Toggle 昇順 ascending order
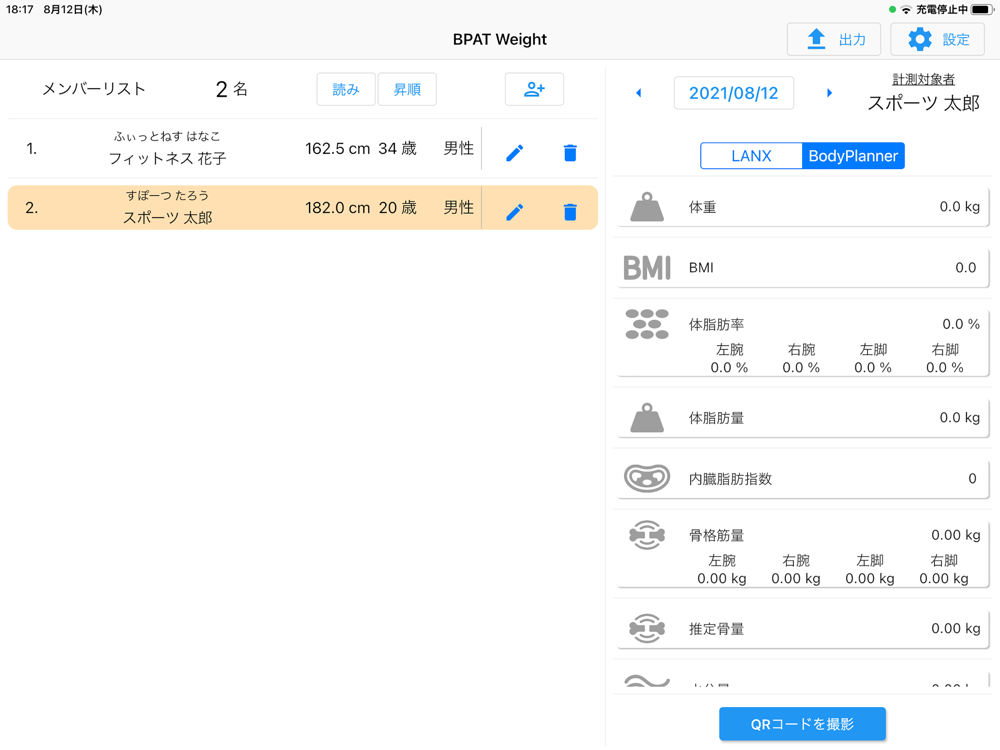This screenshot has height=750, width=1000. pyautogui.click(x=407, y=89)
